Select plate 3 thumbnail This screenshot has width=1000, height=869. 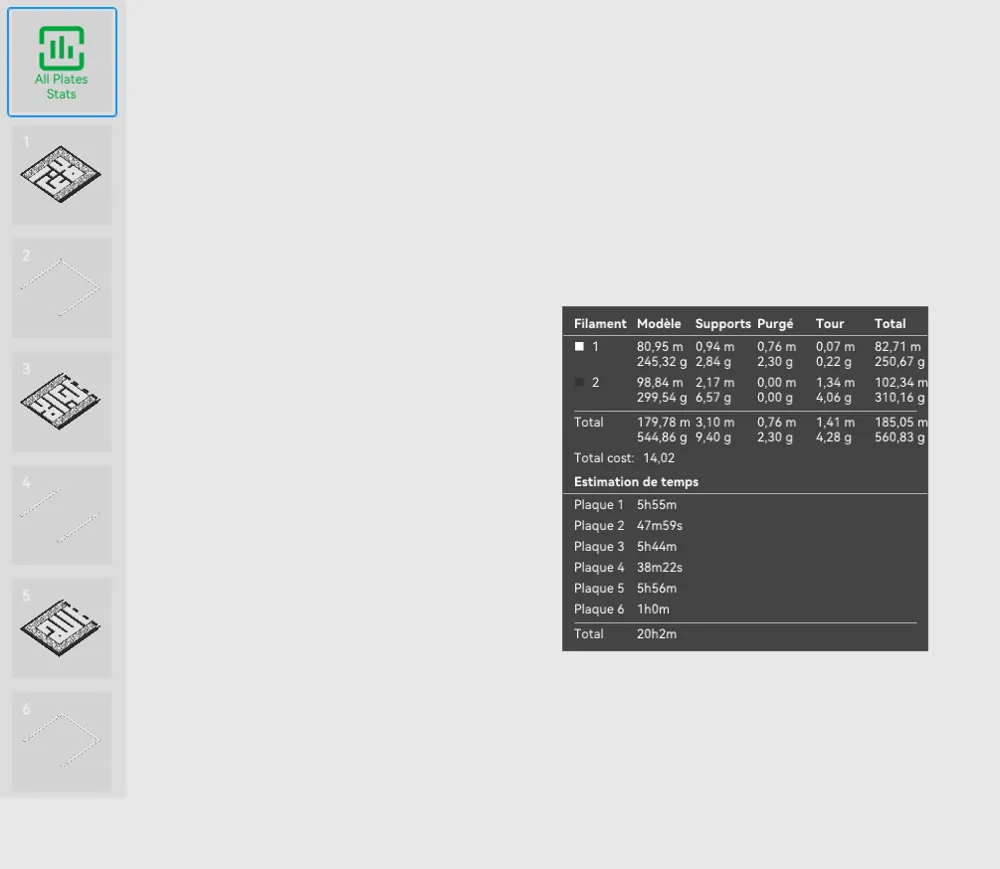tap(62, 402)
